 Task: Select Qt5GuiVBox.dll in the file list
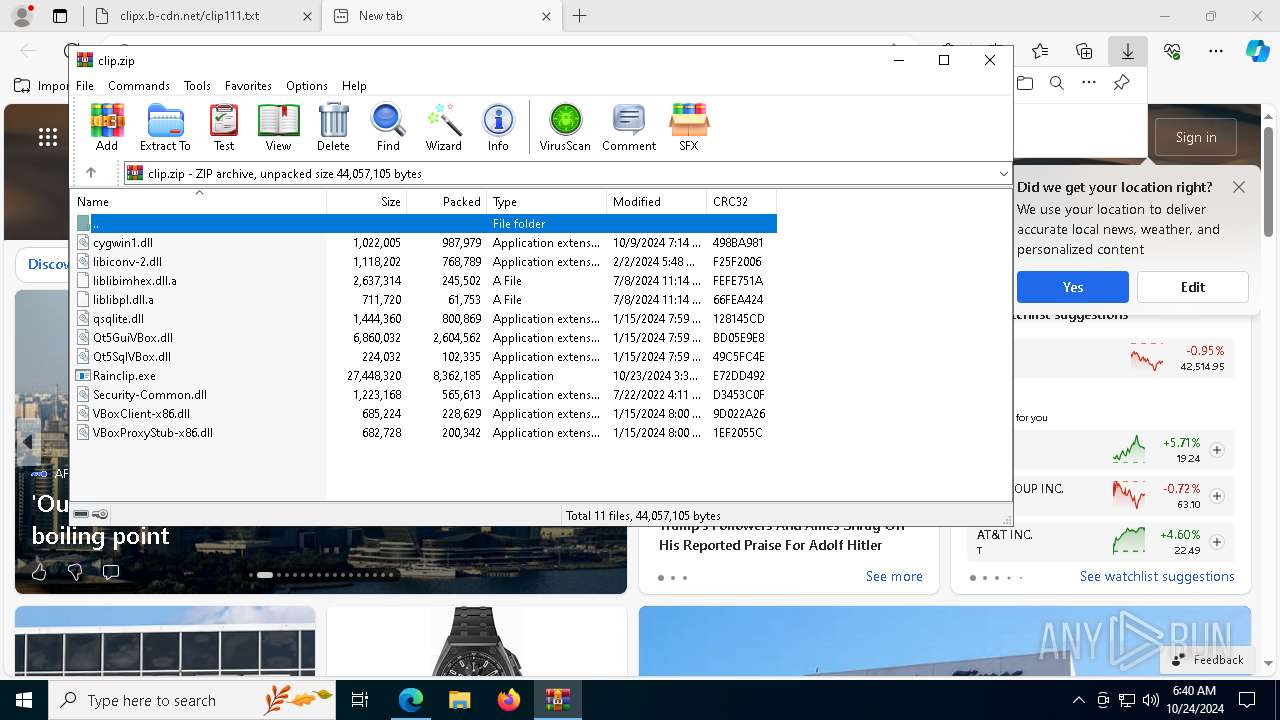[x=425, y=338]
